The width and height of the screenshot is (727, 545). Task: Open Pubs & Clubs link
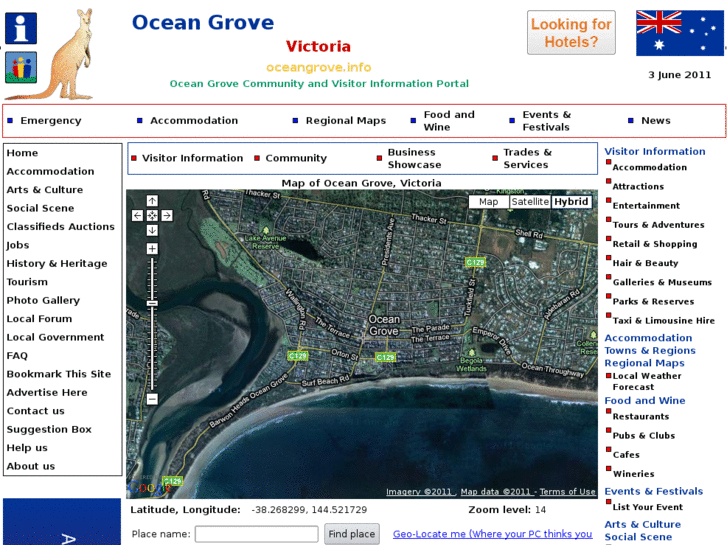(644, 436)
